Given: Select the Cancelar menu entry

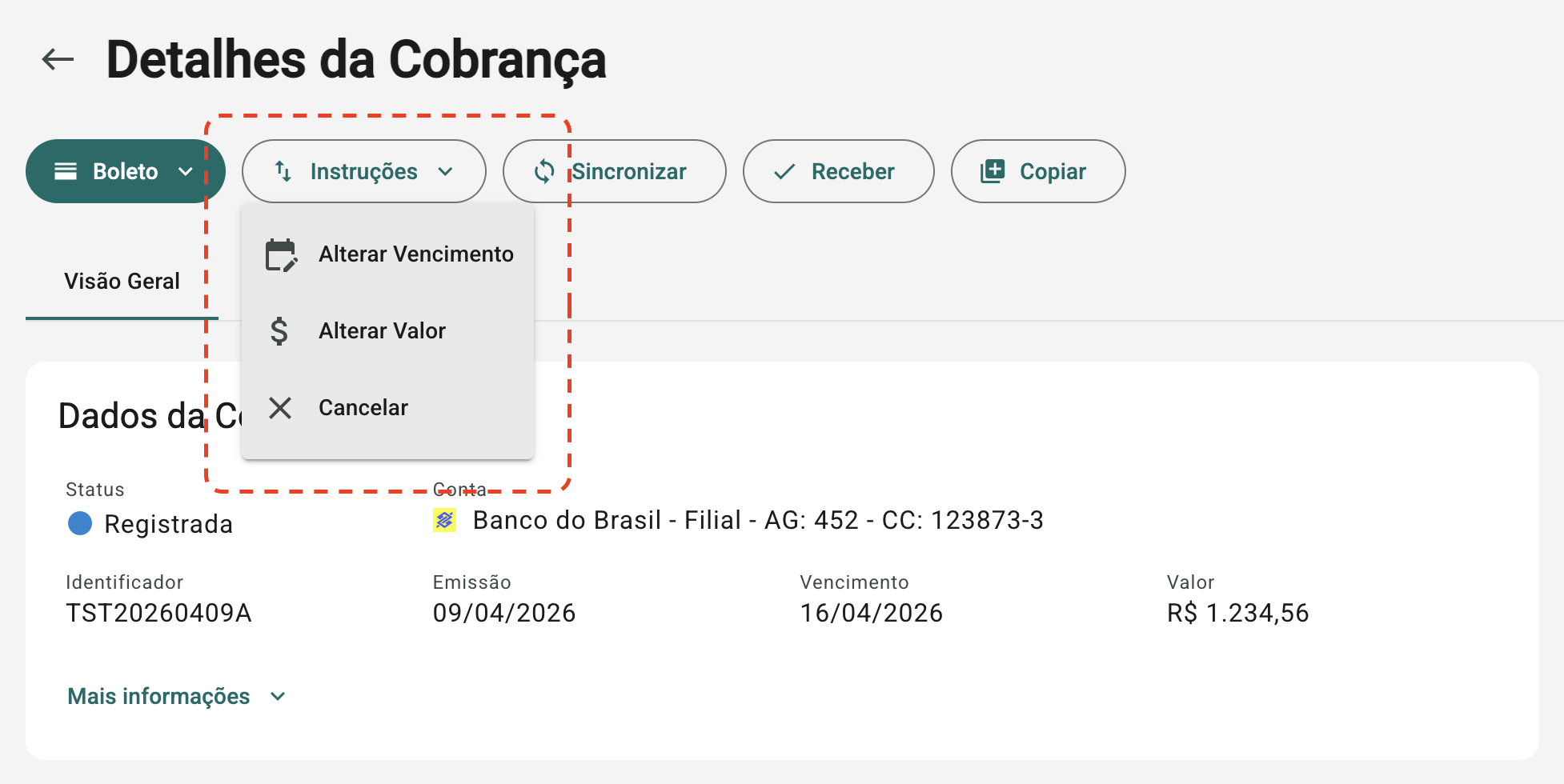Looking at the screenshot, I should tap(363, 408).
